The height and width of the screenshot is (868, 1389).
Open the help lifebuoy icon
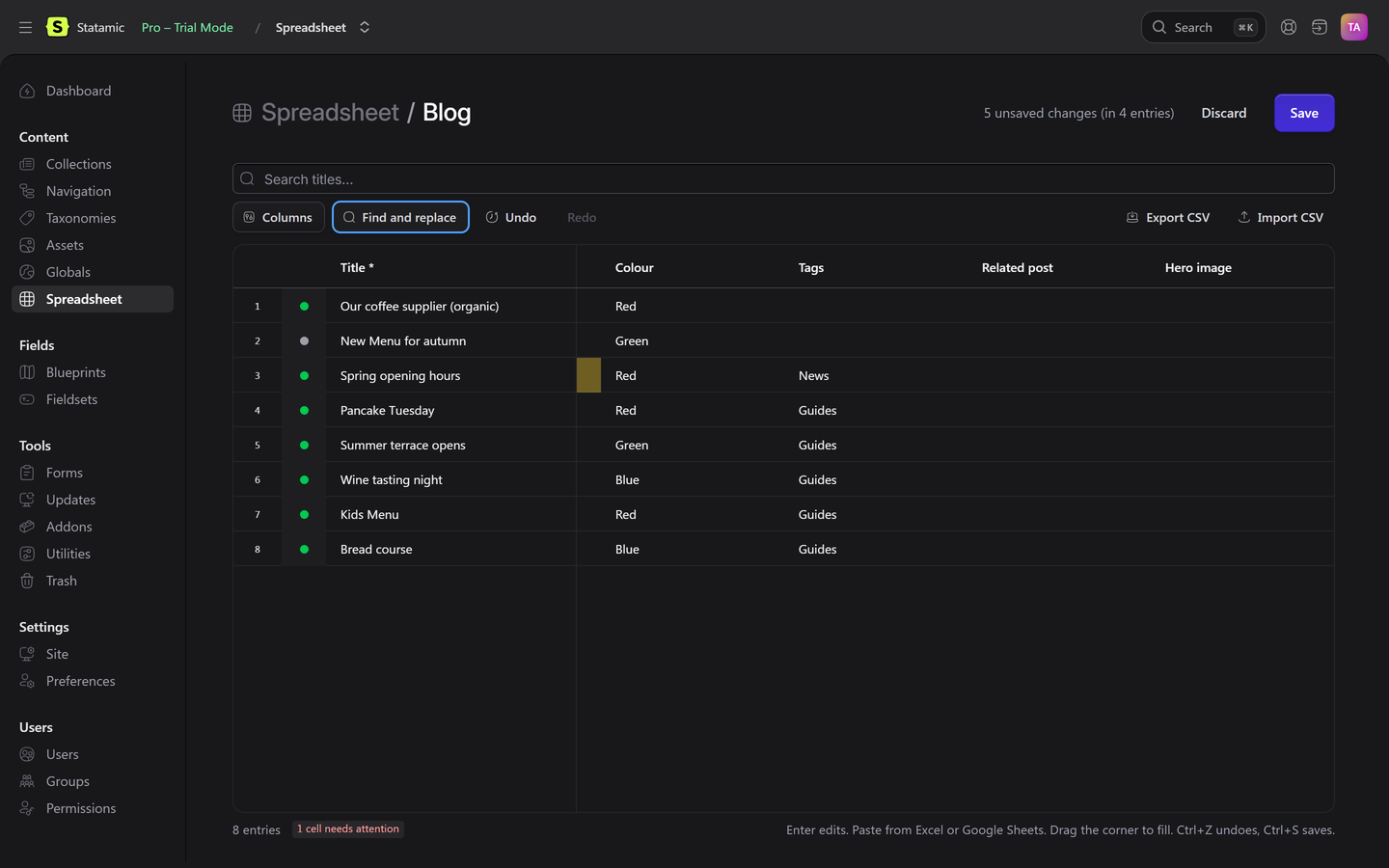click(x=1289, y=27)
